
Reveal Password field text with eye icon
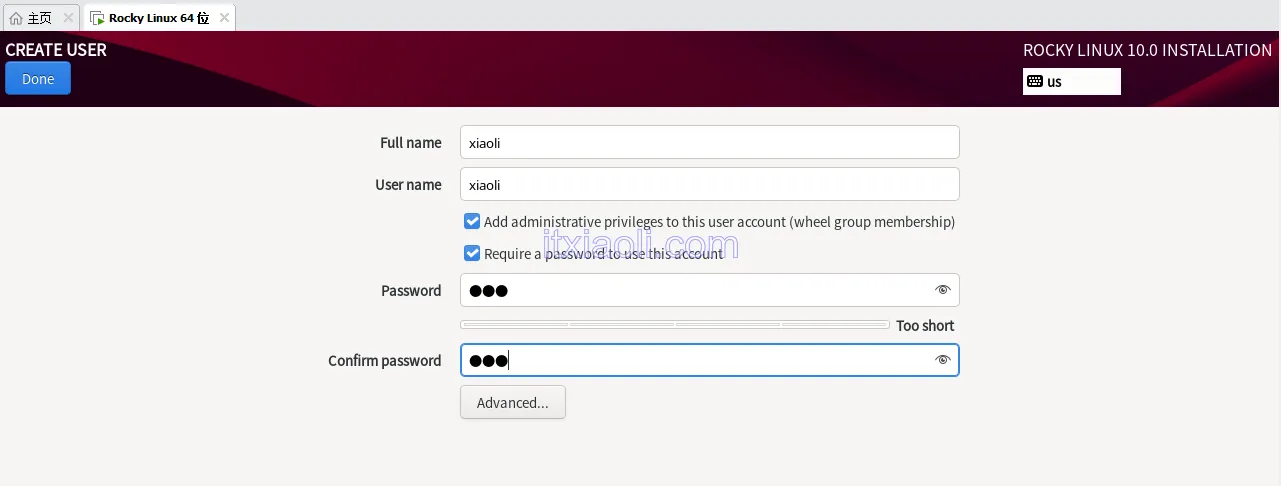tap(942, 290)
